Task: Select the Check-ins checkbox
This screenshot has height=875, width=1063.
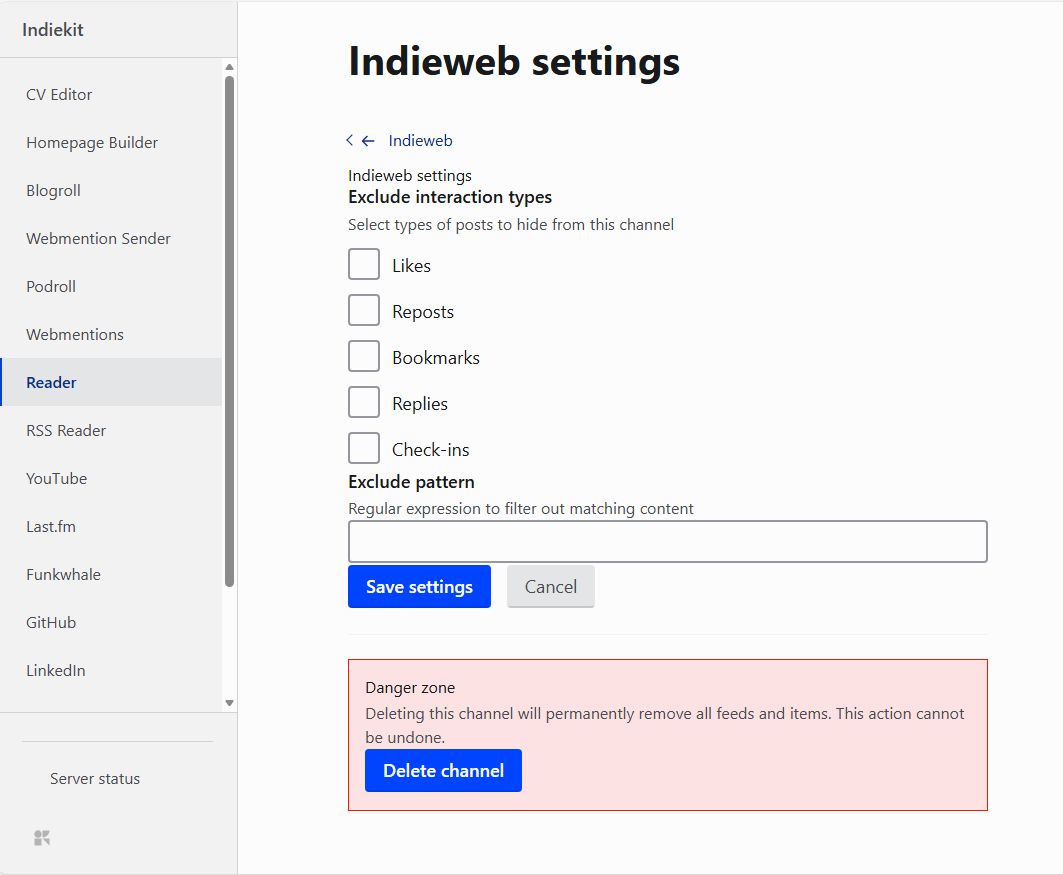Action: pyautogui.click(x=364, y=449)
